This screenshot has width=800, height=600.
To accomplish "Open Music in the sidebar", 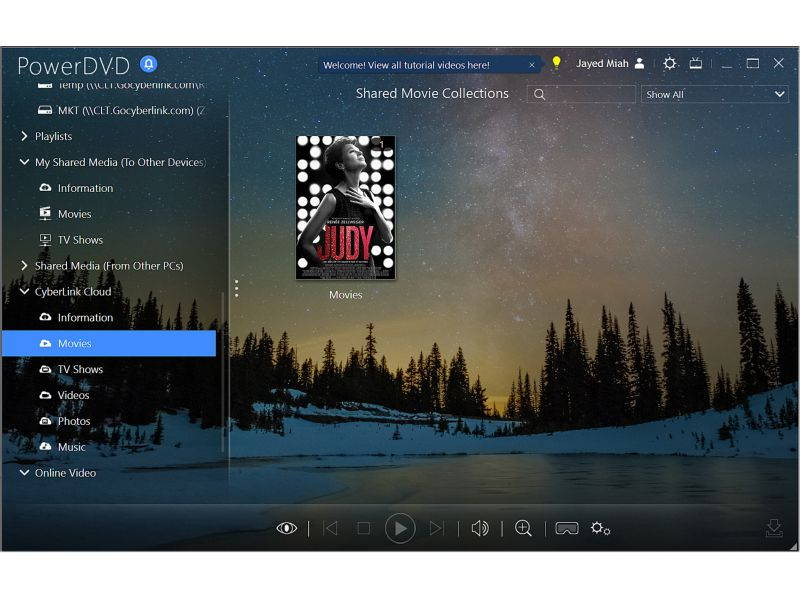I will point(69,447).
